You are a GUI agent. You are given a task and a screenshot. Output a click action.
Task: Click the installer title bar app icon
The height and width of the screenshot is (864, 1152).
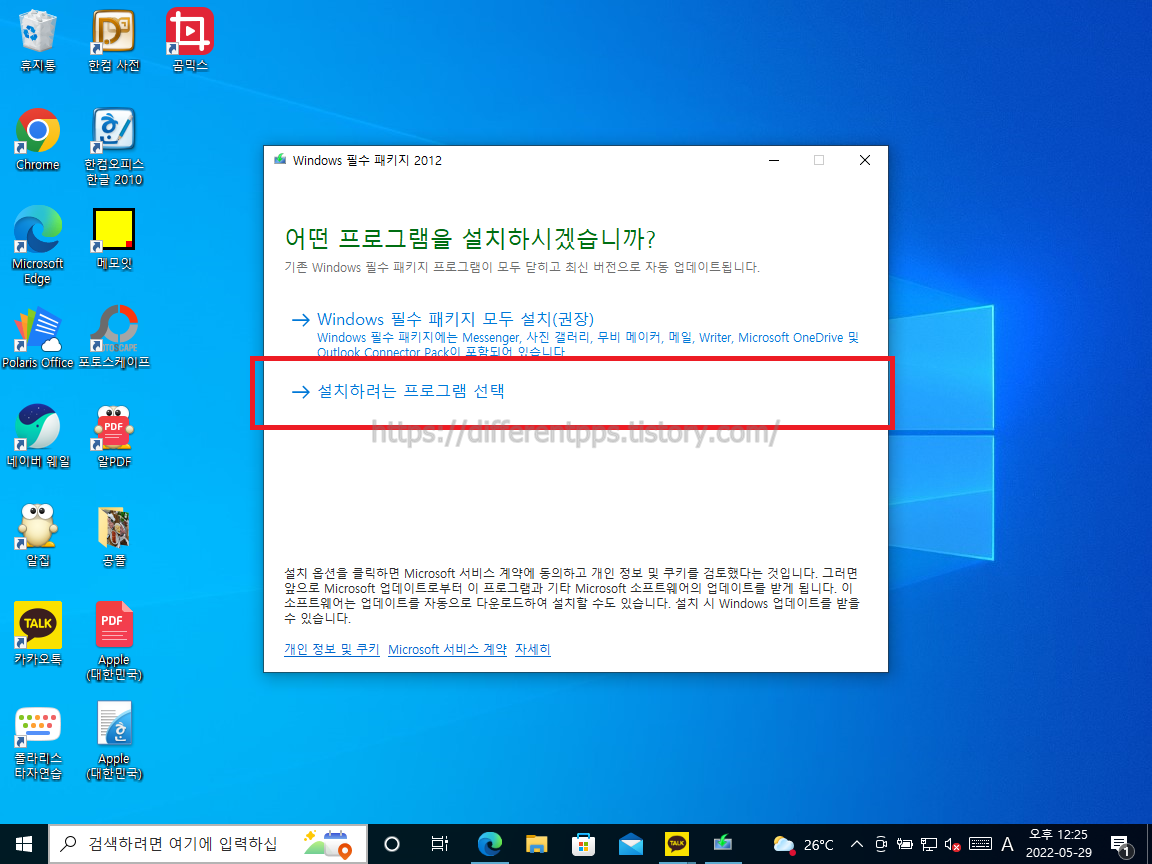click(x=280, y=159)
